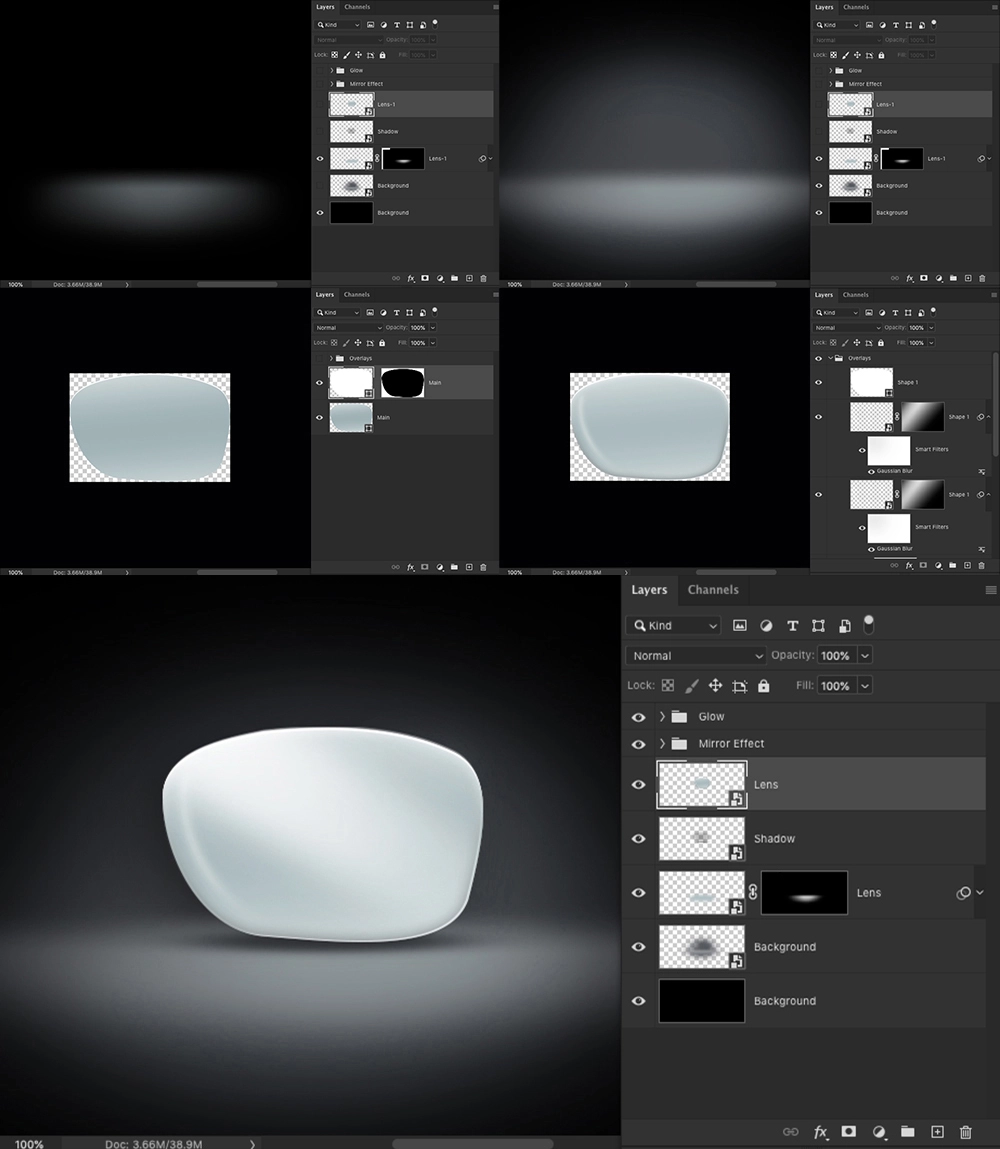
Task: Click new adjustment layer icon in largest panel
Action: tap(878, 1132)
